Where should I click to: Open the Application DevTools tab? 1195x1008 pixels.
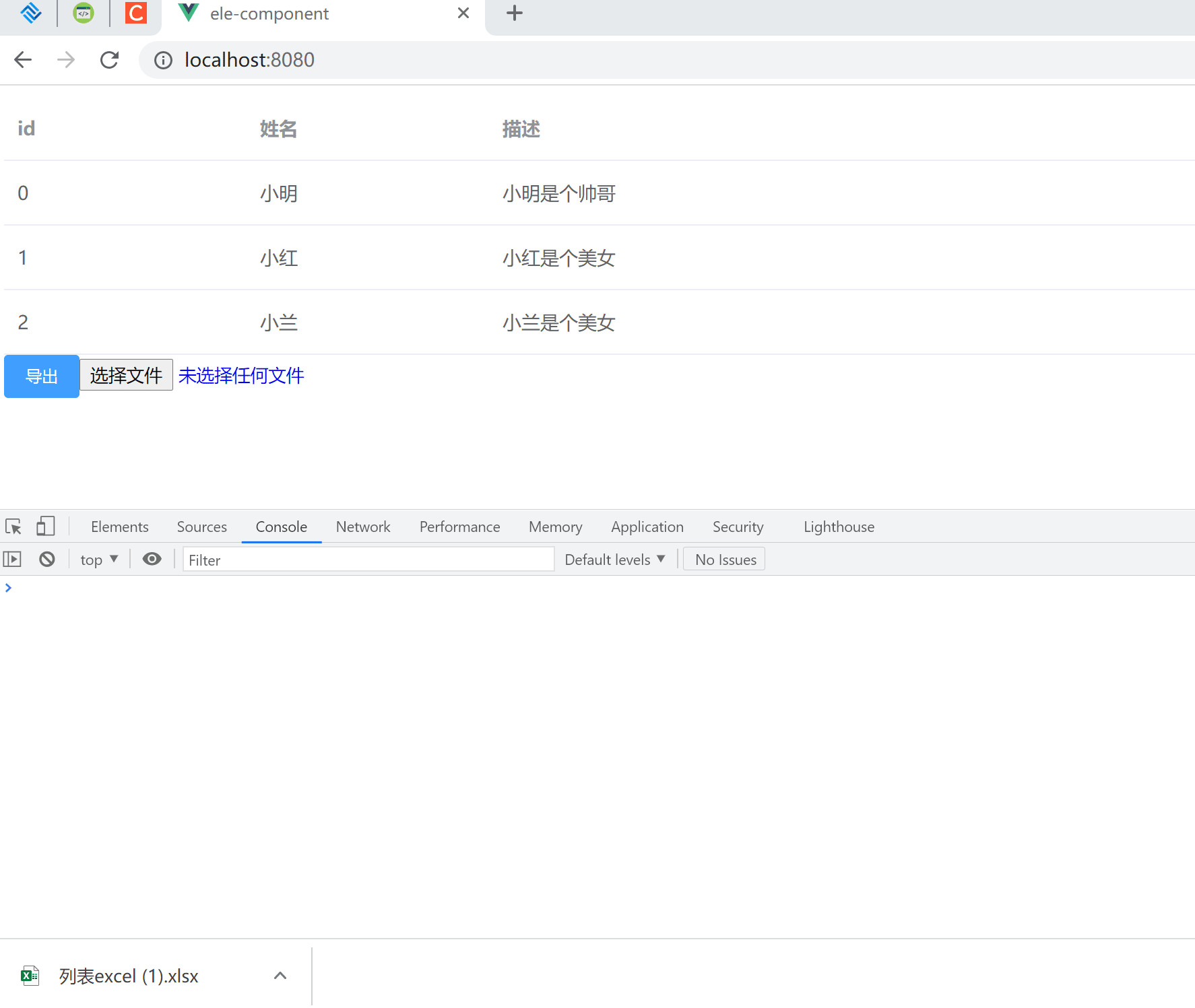(x=647, y=527)
